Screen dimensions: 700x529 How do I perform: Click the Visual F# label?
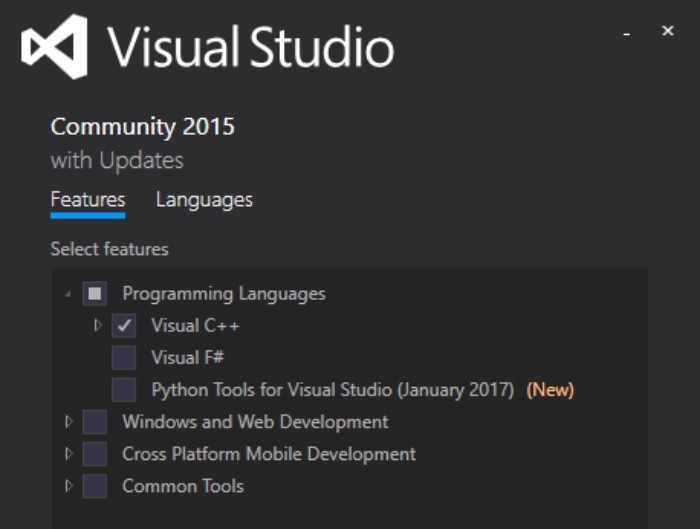point(188,358)
